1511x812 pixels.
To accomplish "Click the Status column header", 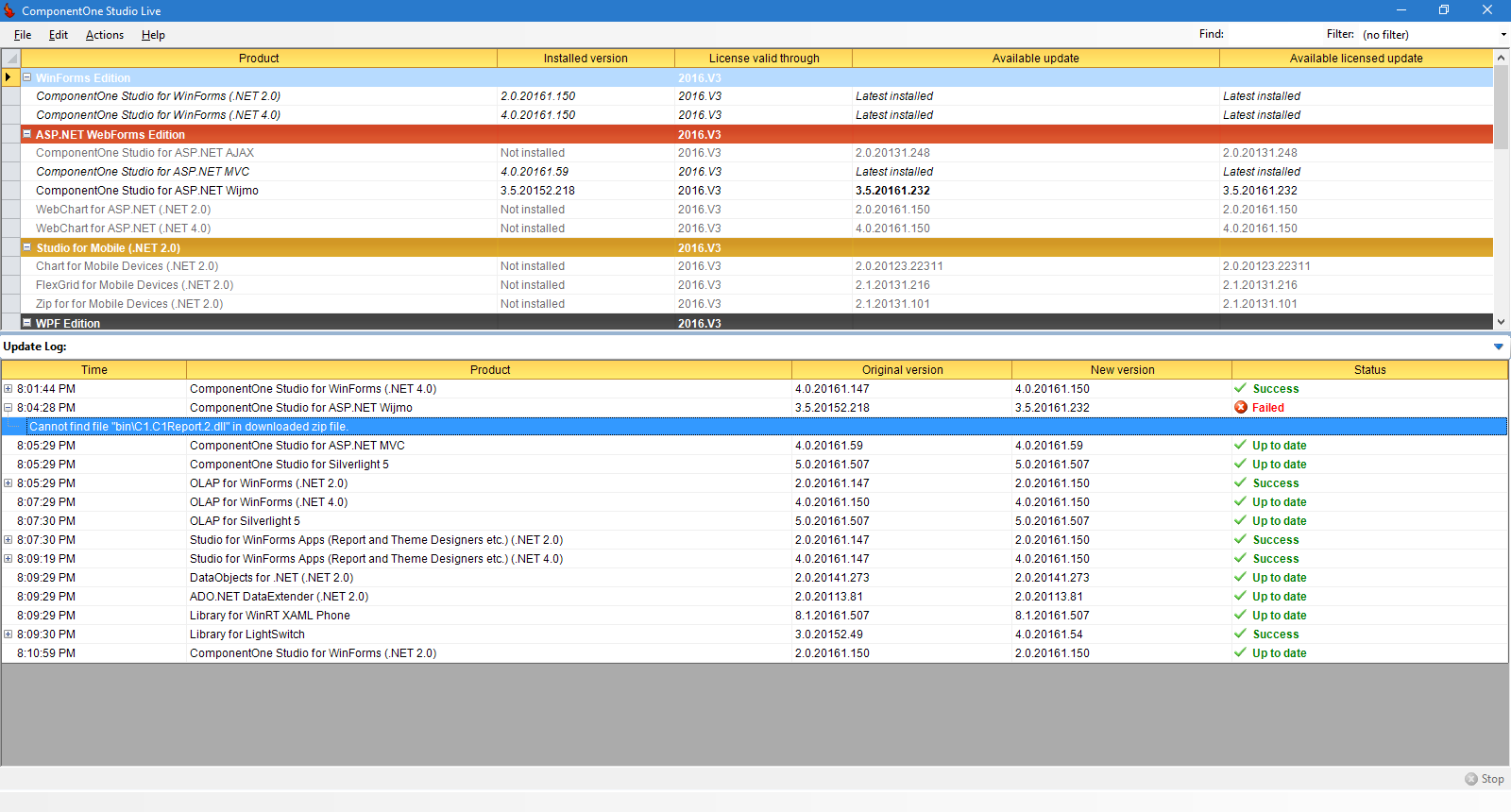I will click(1369, 369).
